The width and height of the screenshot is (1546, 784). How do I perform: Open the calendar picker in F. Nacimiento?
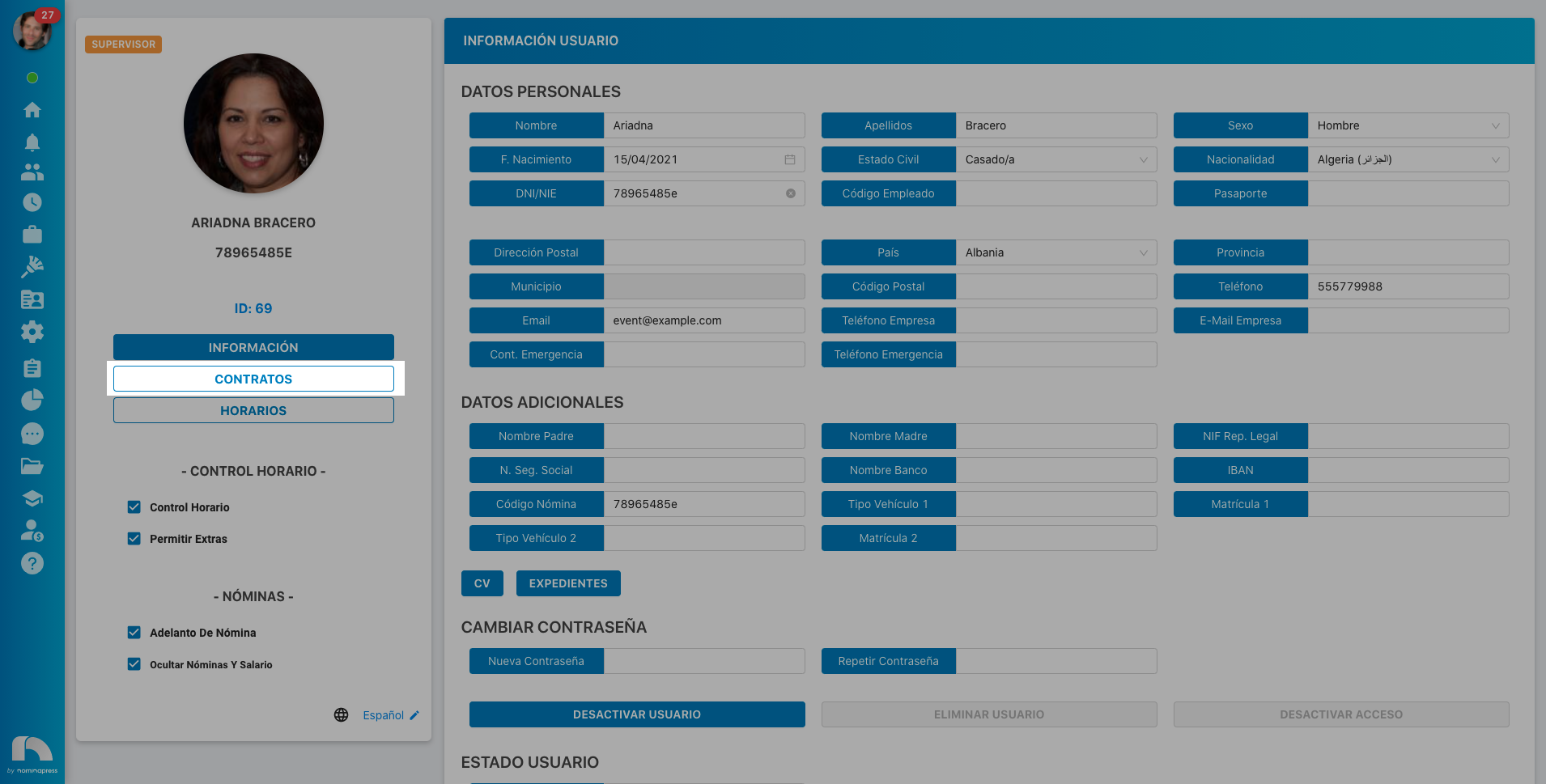point(790,159)
